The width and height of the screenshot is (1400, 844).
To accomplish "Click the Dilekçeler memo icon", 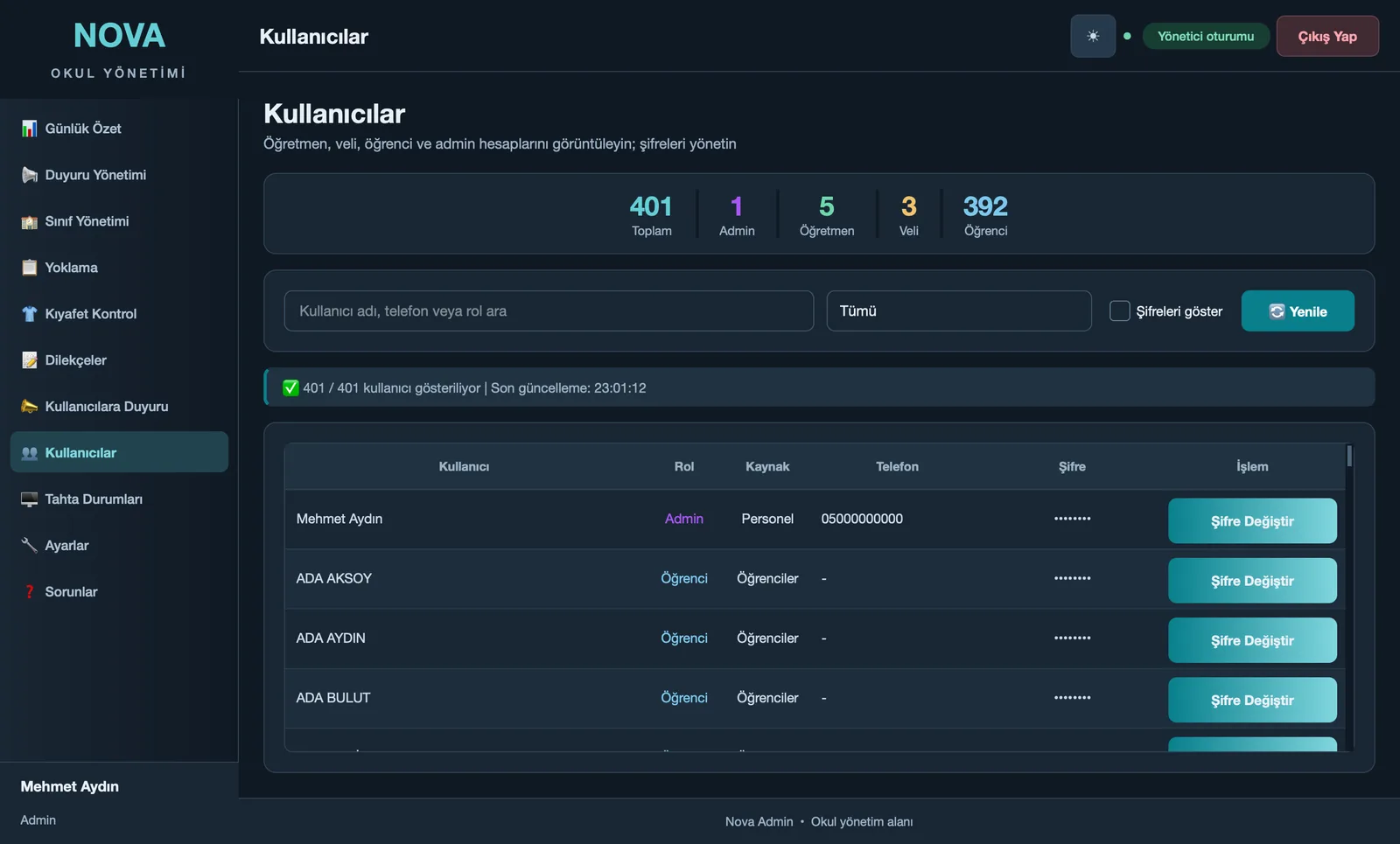I will (x=29, y=360).
